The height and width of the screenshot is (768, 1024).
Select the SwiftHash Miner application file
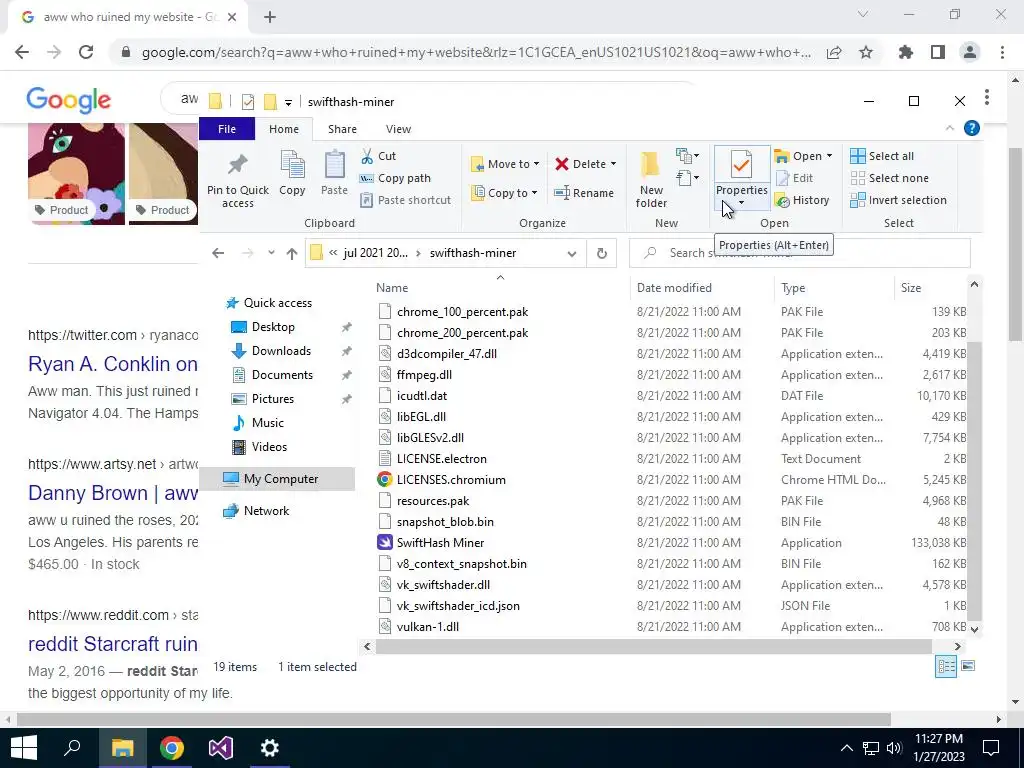(440, 543)
